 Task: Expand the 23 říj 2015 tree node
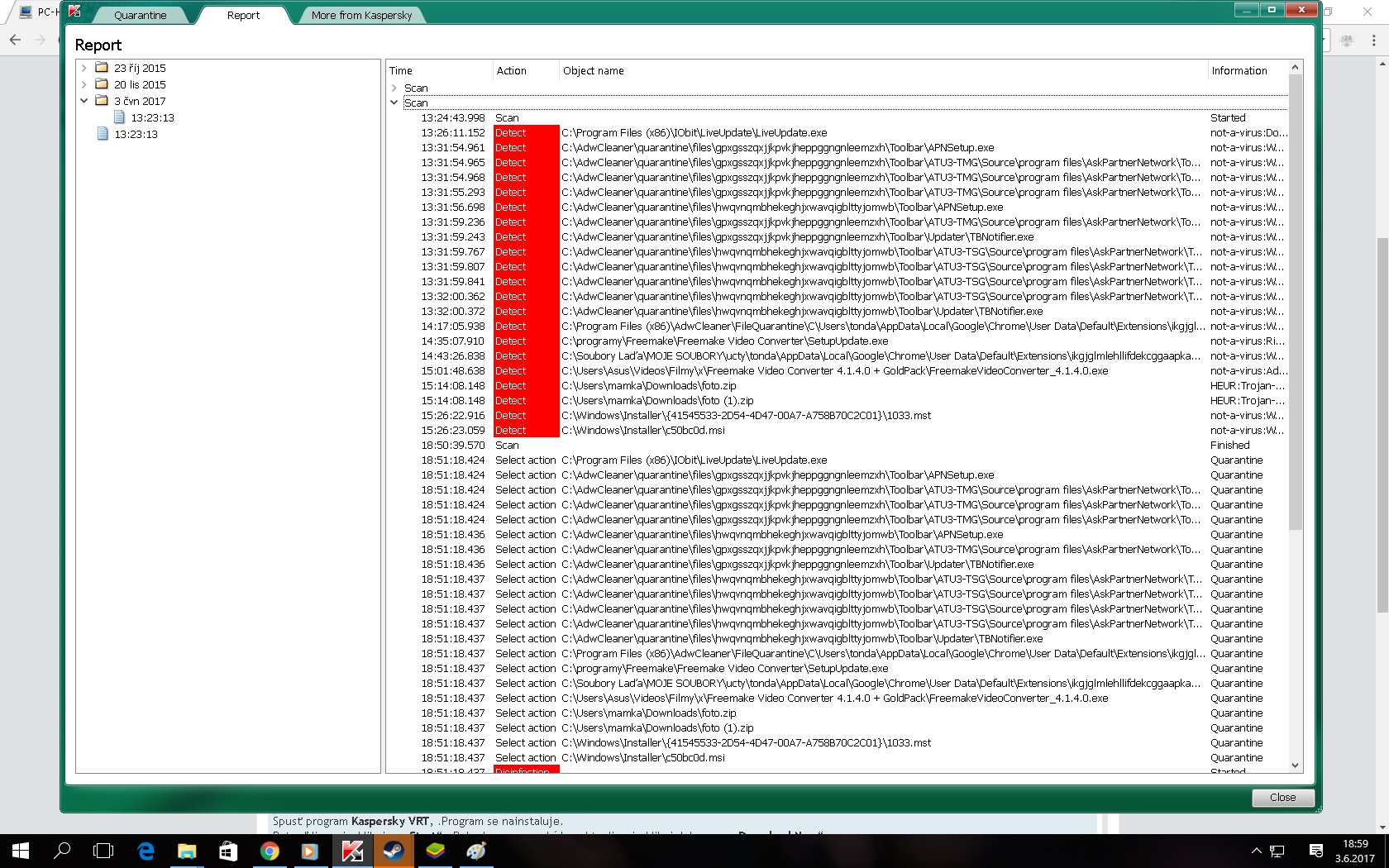click(x=84, y=68)
